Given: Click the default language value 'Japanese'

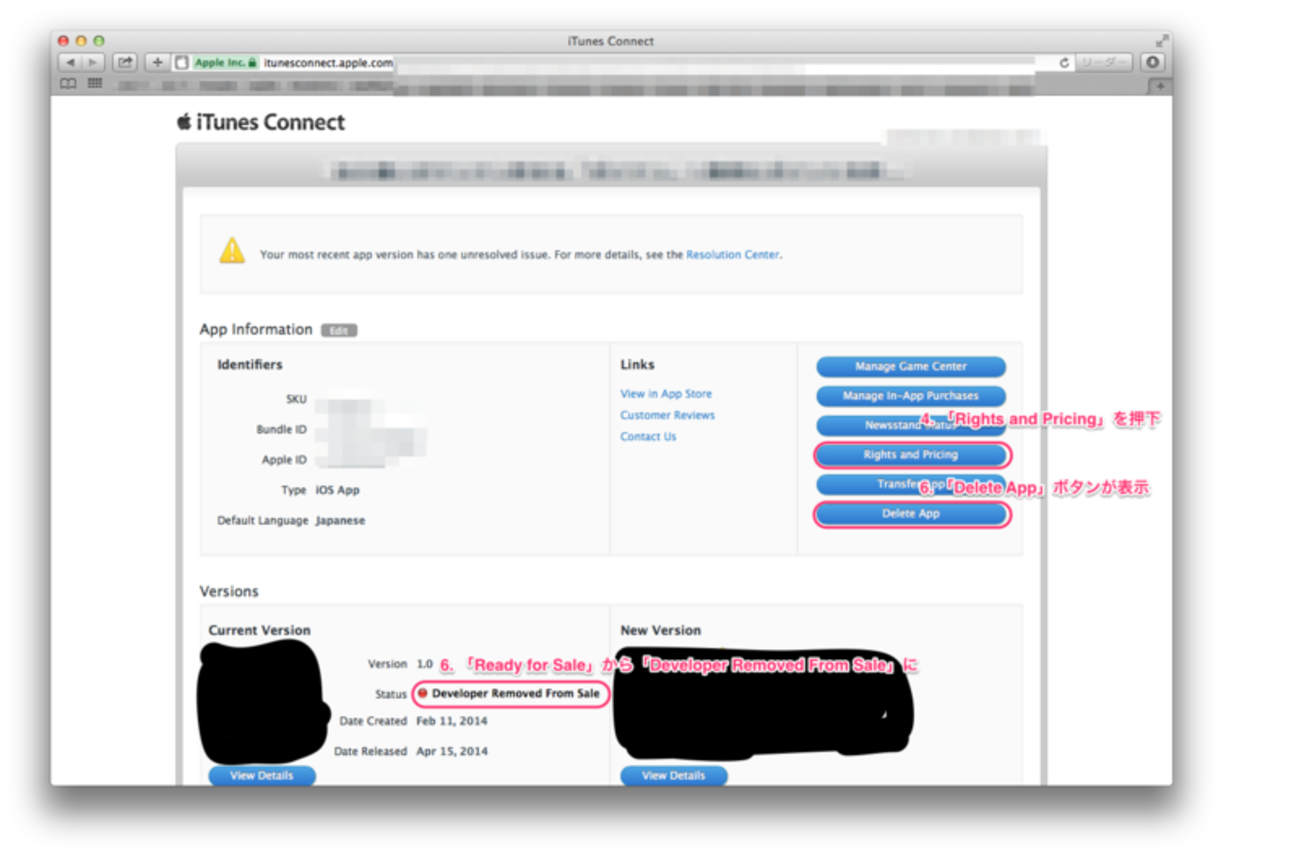Looking at the screenshot, I should [340, 521].
